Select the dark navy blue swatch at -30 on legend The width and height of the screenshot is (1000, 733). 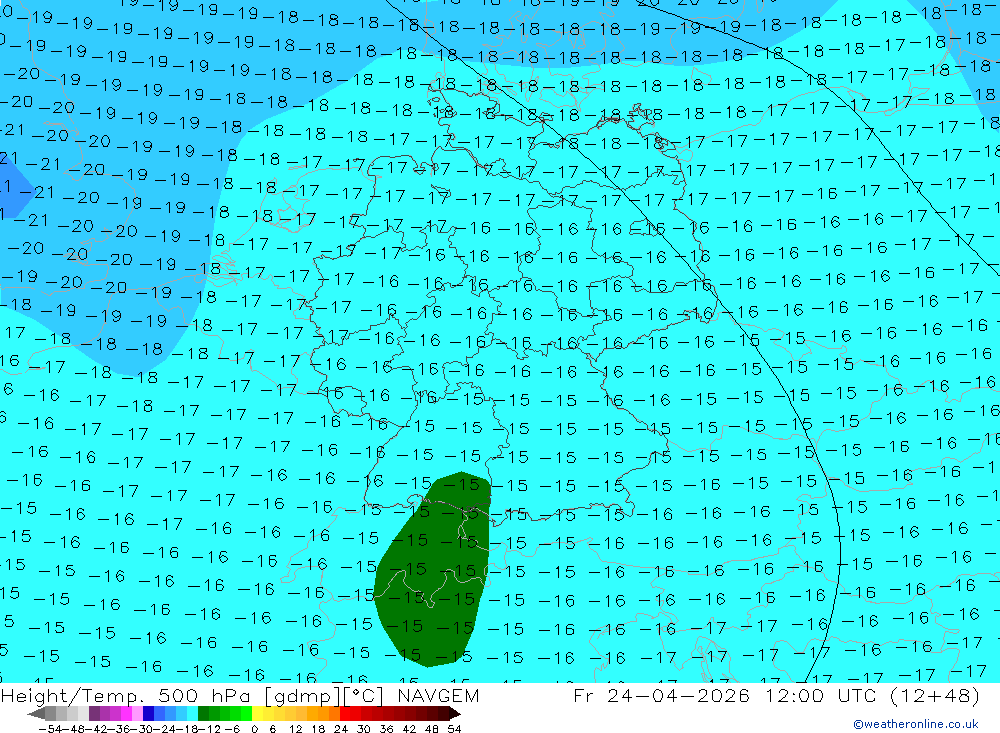pyautogui.click(x=148, y=714)
